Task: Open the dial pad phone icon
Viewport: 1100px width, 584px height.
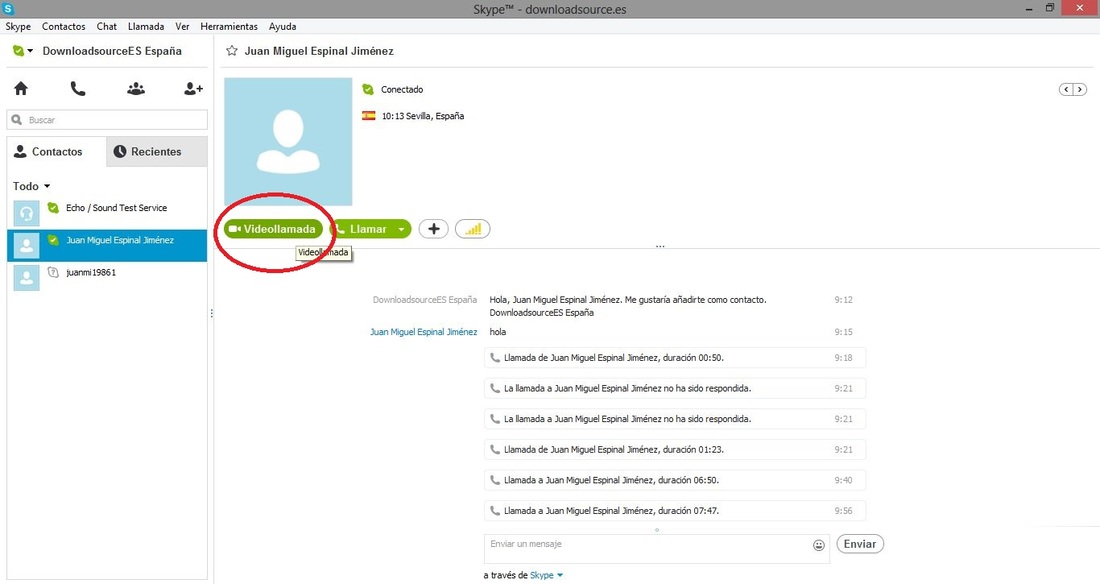Action: pos(78,88)
